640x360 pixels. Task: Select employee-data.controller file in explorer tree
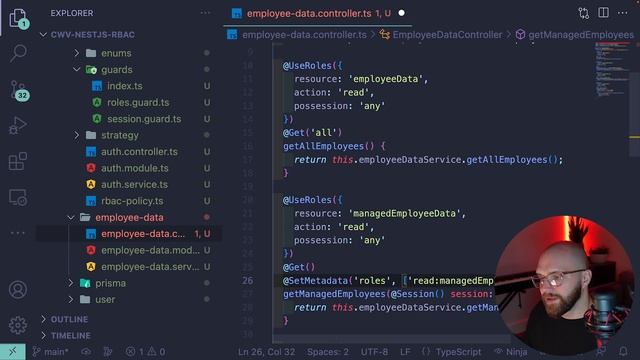click(143, 234)
